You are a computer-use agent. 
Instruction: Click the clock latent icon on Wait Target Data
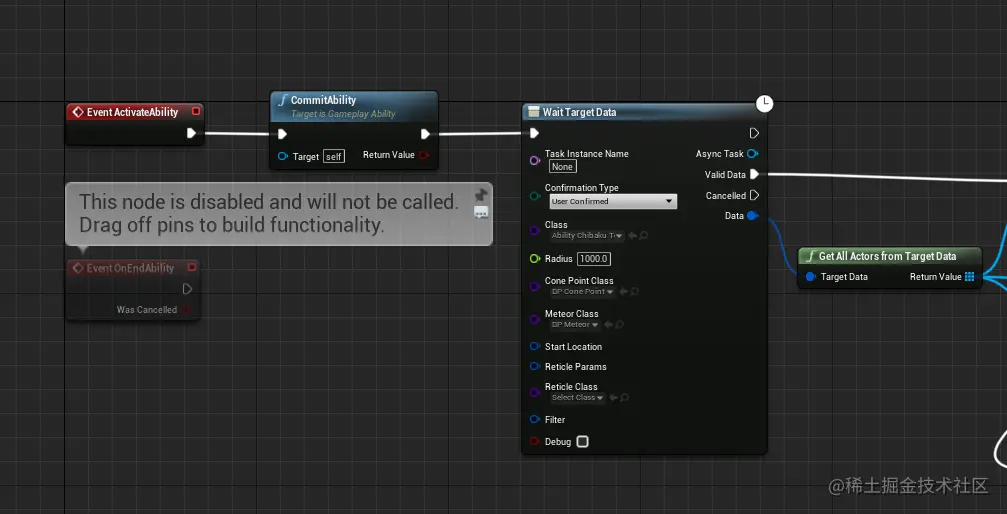click(764, 103)
